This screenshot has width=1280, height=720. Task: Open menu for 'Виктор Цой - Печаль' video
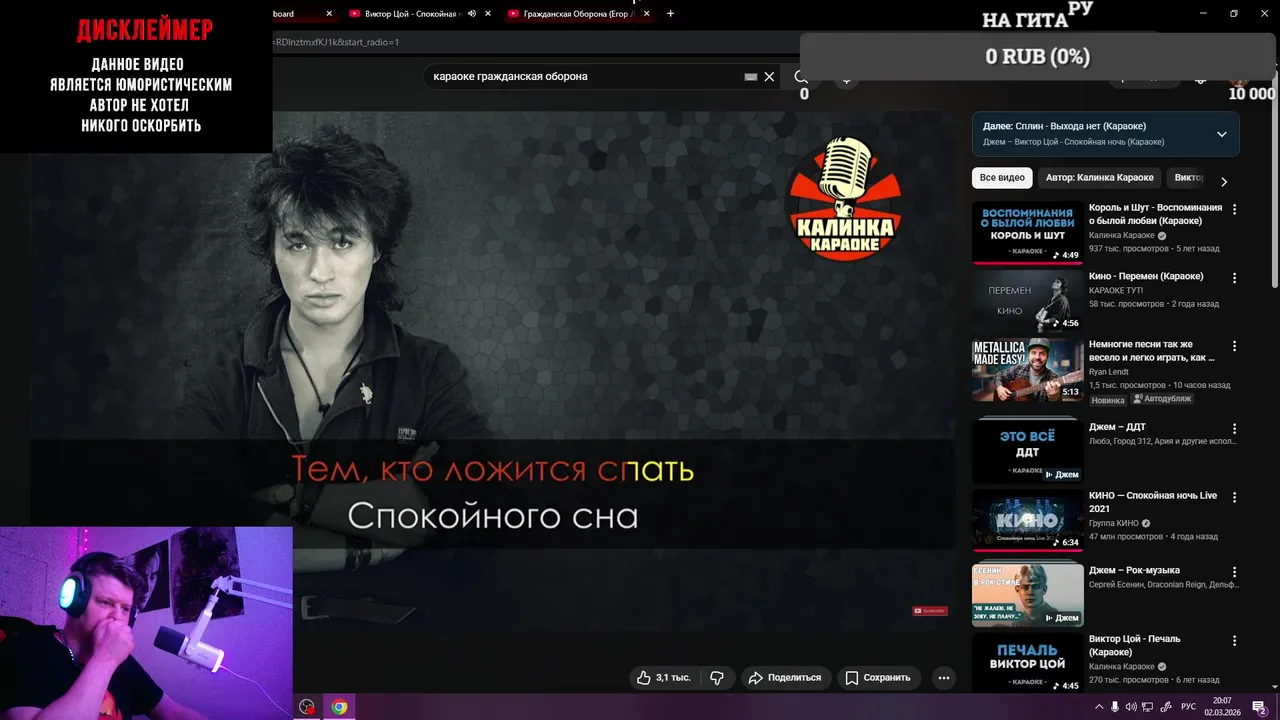coord(1234,640)
